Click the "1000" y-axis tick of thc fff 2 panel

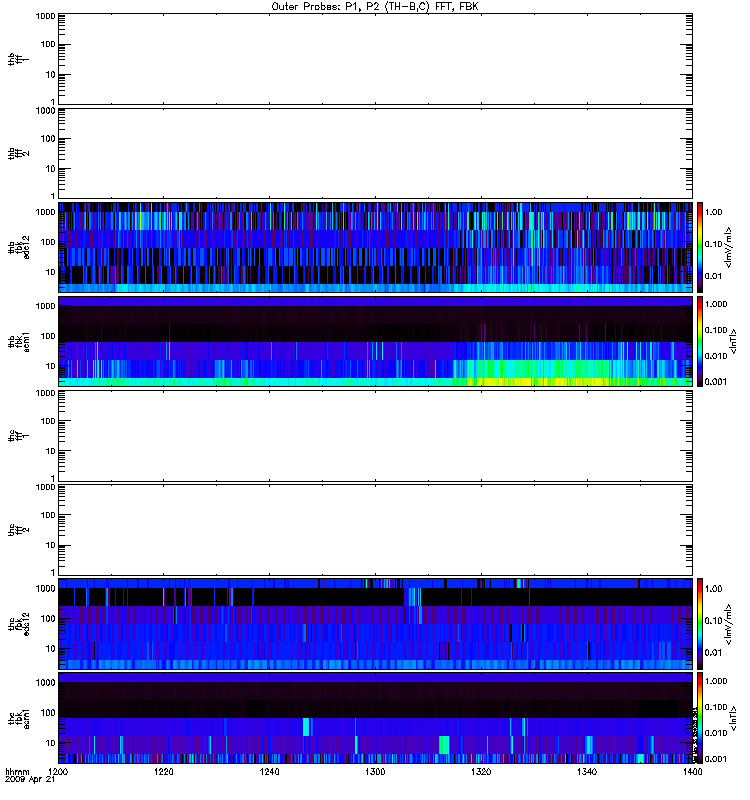point(45,487)
